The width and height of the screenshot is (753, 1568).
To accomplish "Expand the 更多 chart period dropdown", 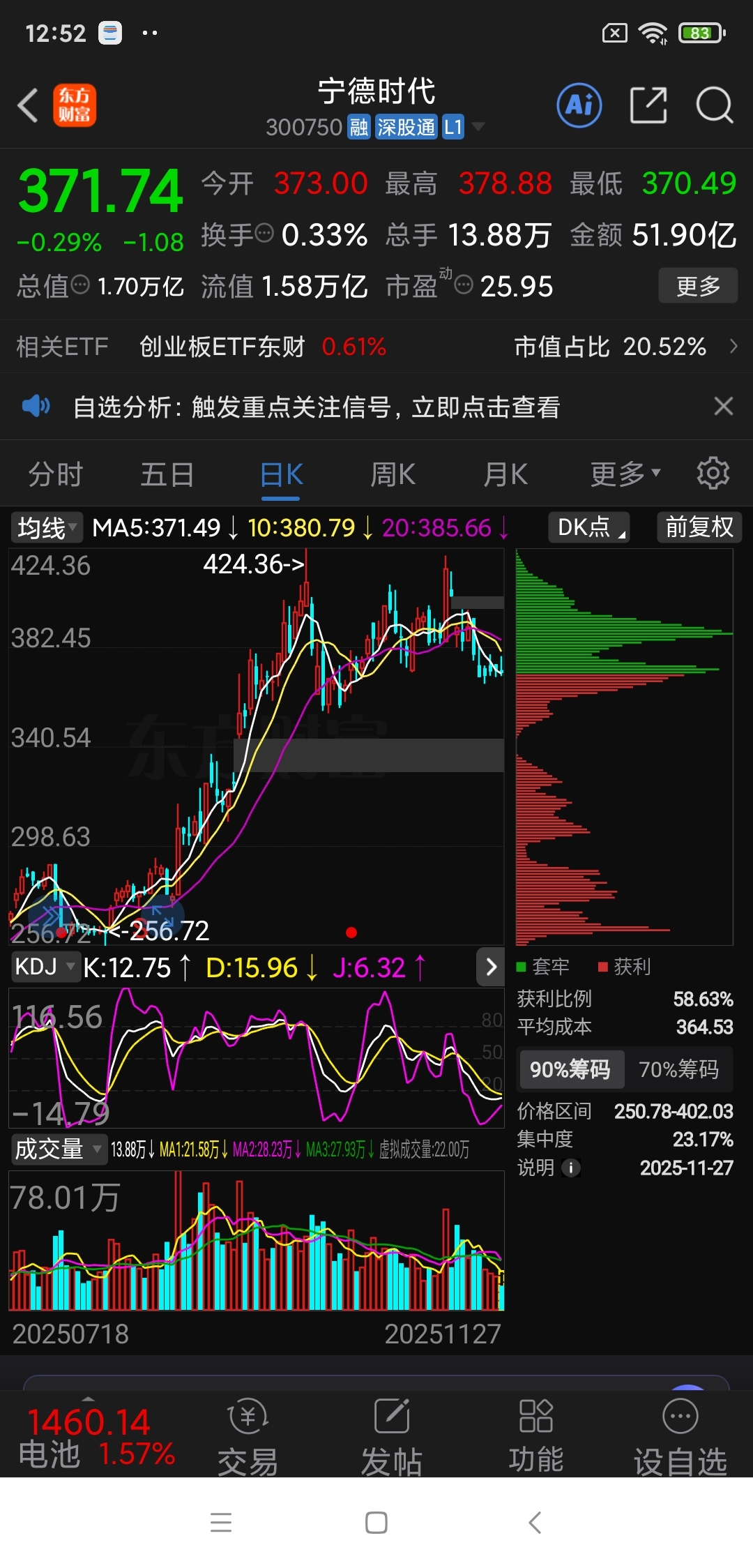I will click(x=625, y=474).
